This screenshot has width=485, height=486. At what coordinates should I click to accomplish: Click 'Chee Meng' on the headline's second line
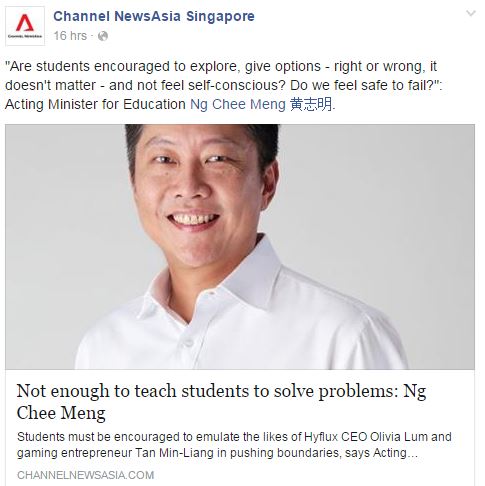pos(61,413)
